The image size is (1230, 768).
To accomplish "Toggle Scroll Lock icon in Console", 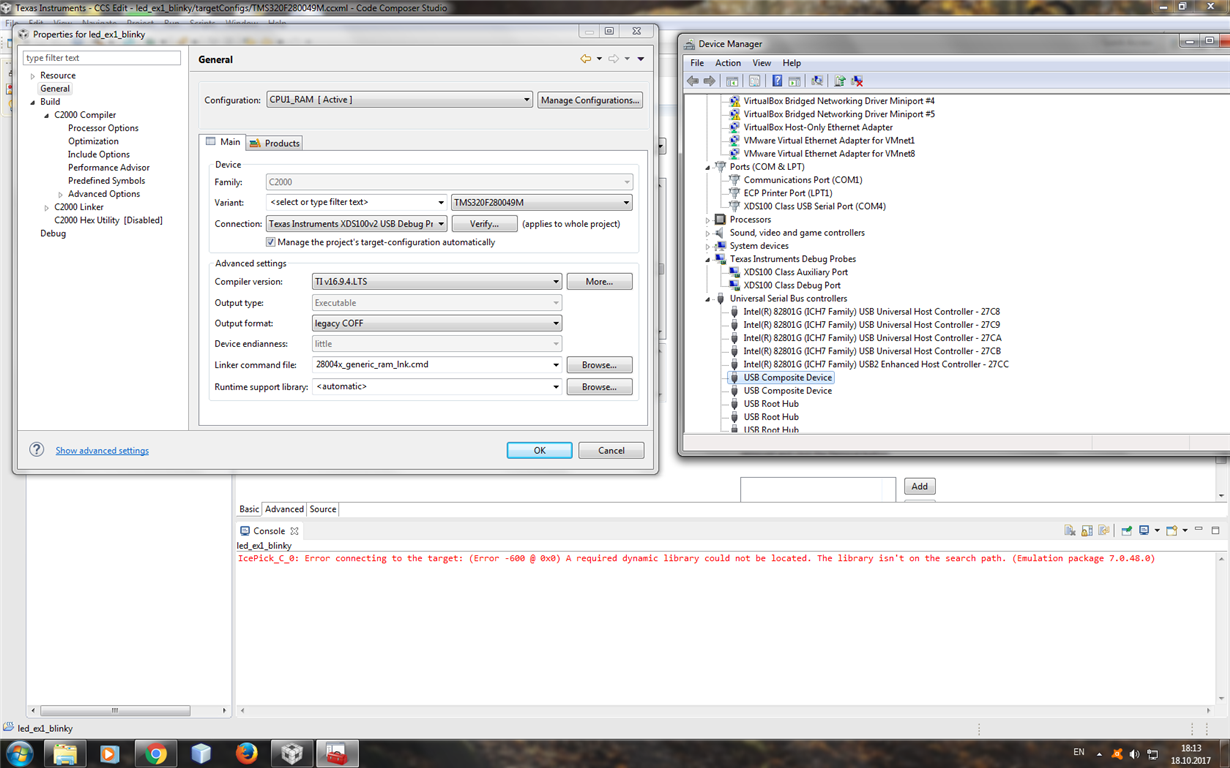I will pyautogui.click(x=1087, y=531).
